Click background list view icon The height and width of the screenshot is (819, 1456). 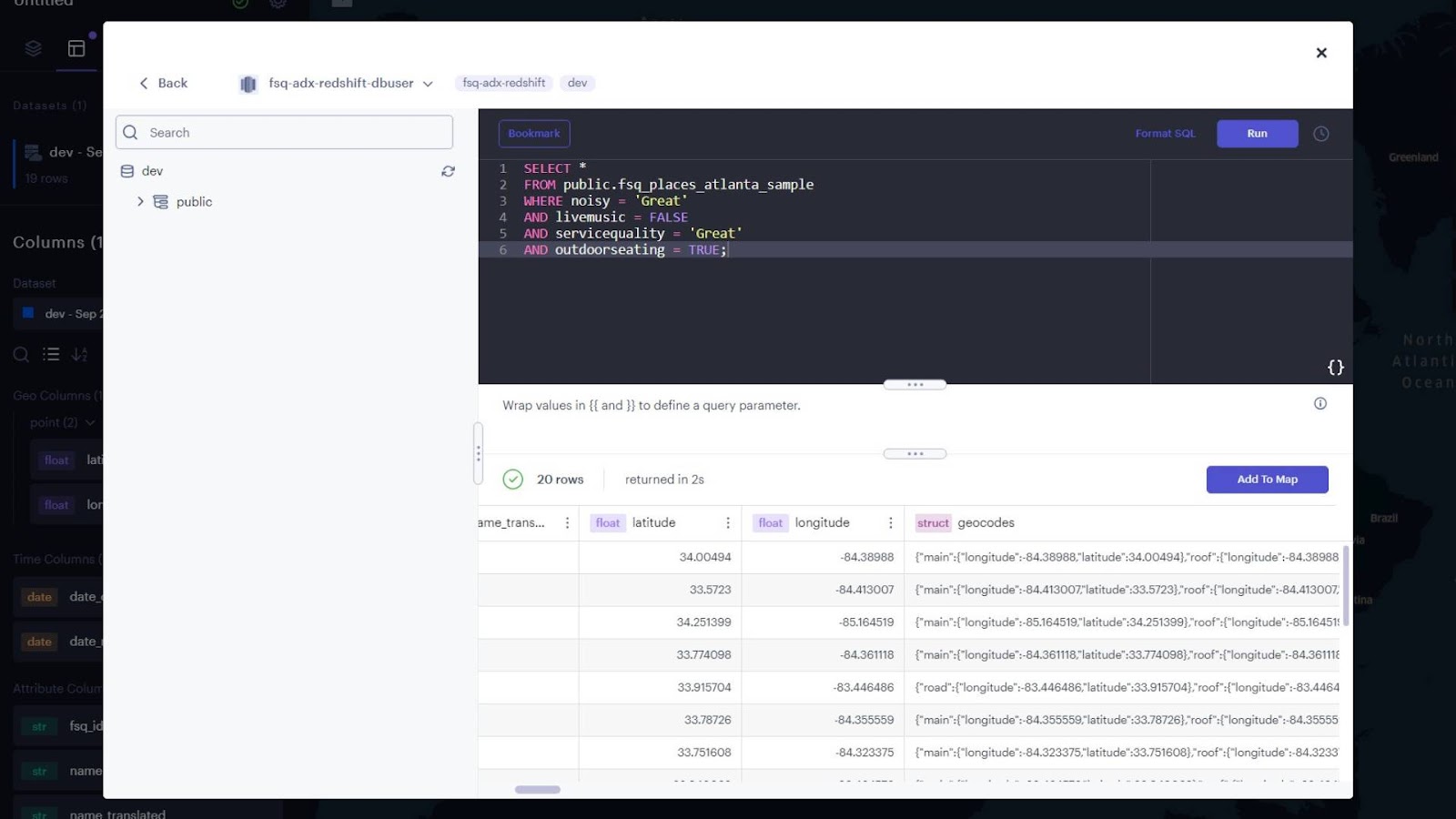coord(51,354)
